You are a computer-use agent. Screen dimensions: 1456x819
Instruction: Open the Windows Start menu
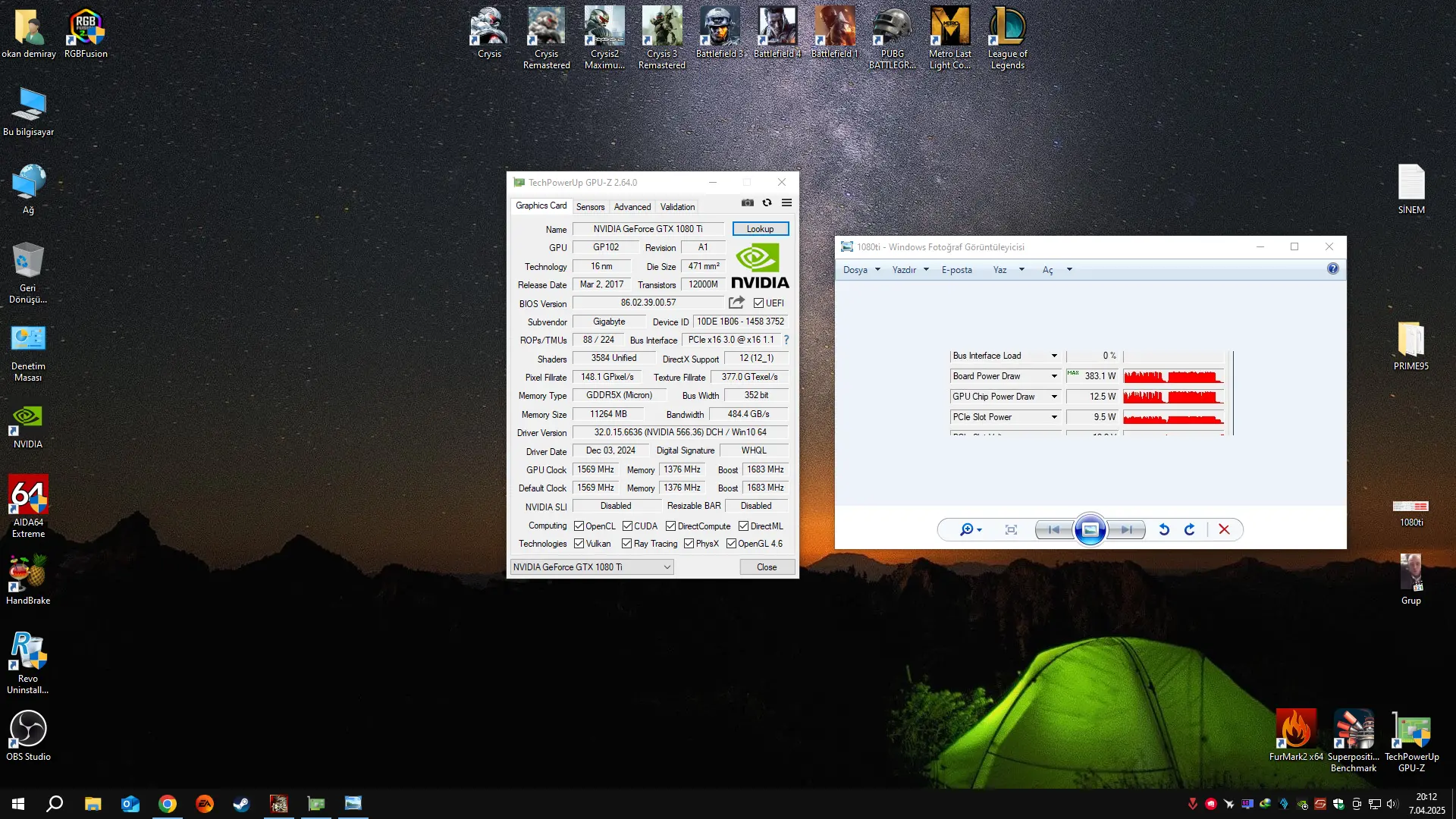click(18, 804)
